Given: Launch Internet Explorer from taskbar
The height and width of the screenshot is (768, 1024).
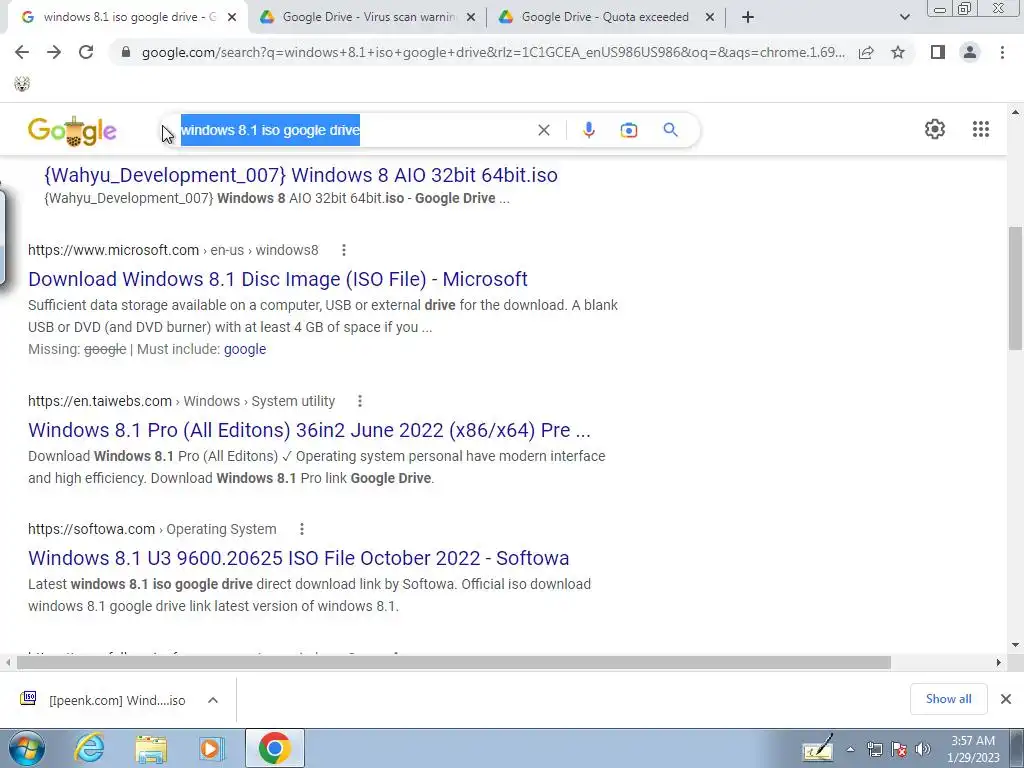Looking at the screenshot, I should click(89, 748).
